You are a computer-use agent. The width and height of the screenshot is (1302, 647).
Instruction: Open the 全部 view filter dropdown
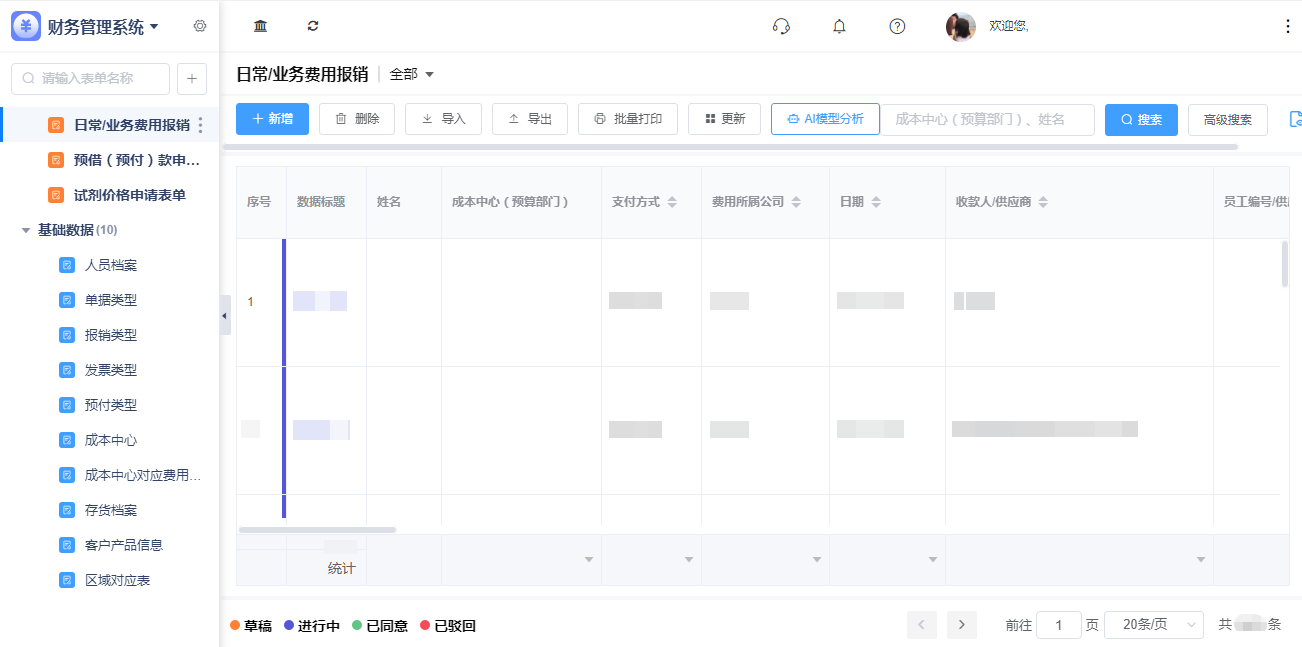pyautogui.click(x=411, y=74)
